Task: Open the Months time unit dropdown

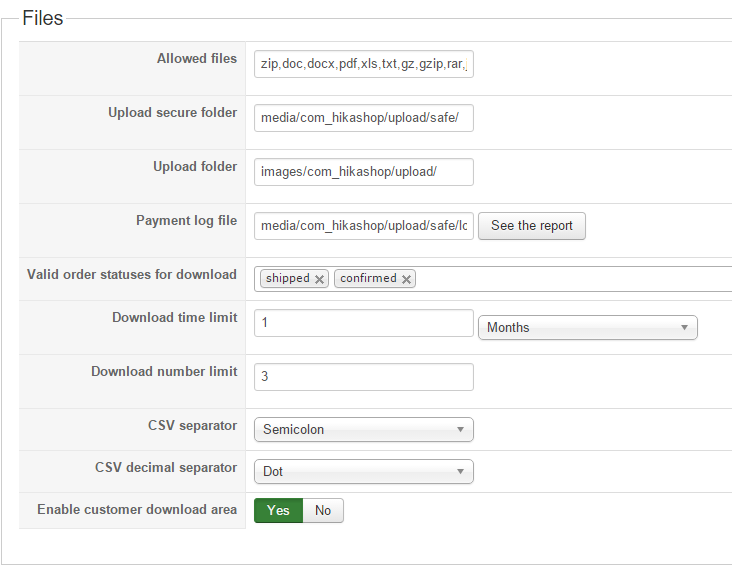Action: point(588,327)
